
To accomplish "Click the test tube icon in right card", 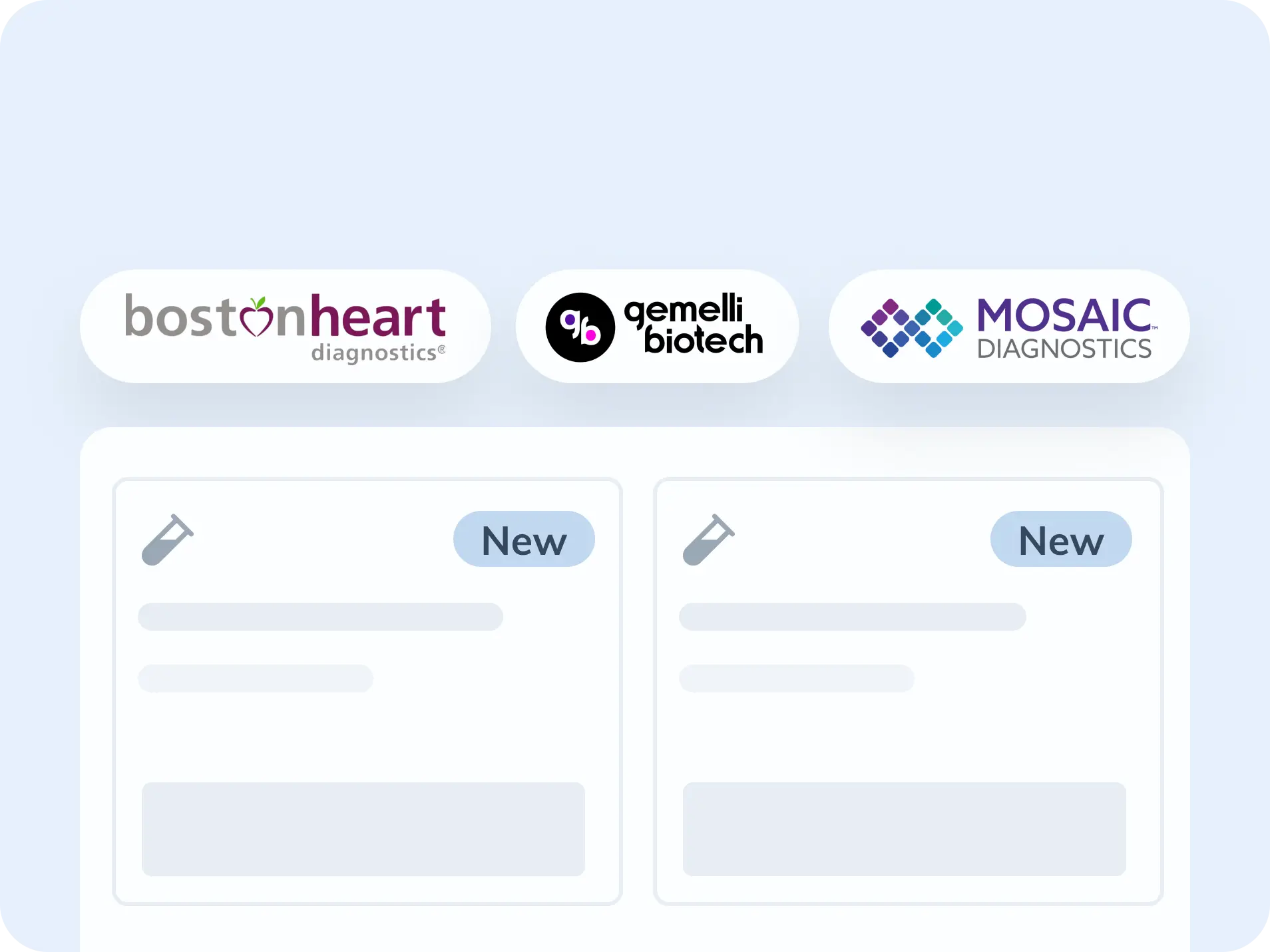I will point(709,540).
